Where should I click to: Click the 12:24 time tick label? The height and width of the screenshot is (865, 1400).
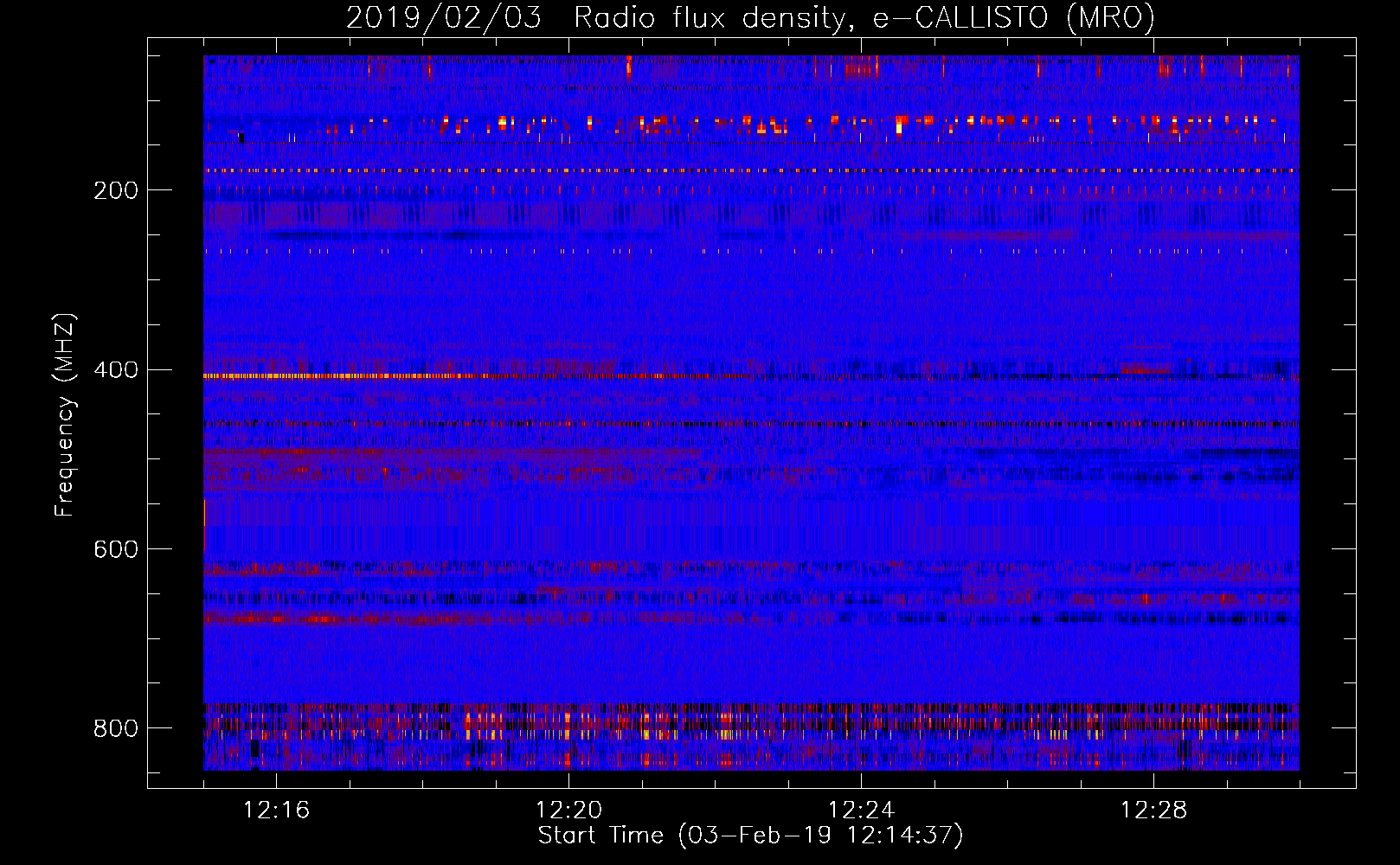click(x=861, y=811)
